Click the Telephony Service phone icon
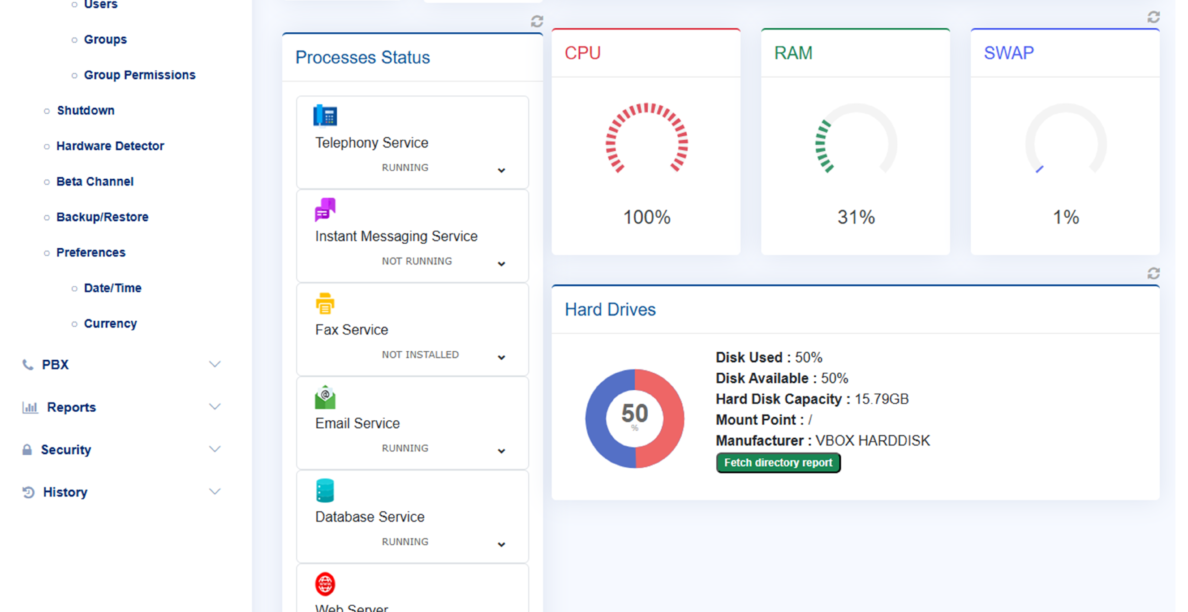This screenshot has height=612, width=1188. tap(325, 115)
